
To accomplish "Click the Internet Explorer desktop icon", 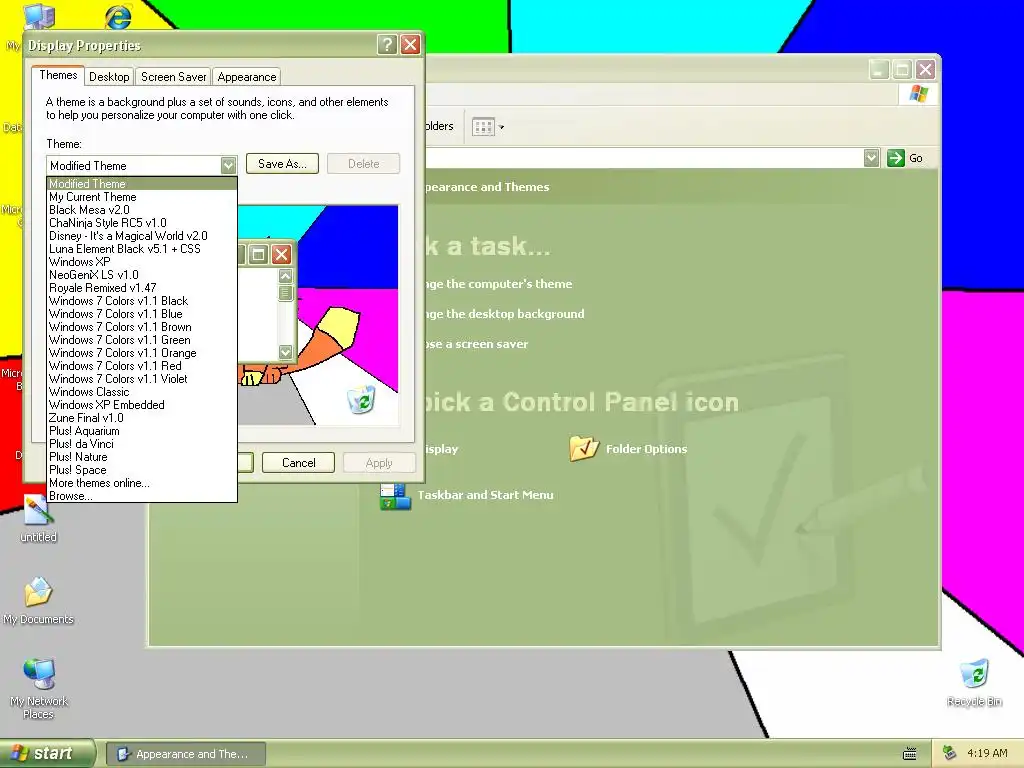I will pyautogui.click(x=118, y=16).
